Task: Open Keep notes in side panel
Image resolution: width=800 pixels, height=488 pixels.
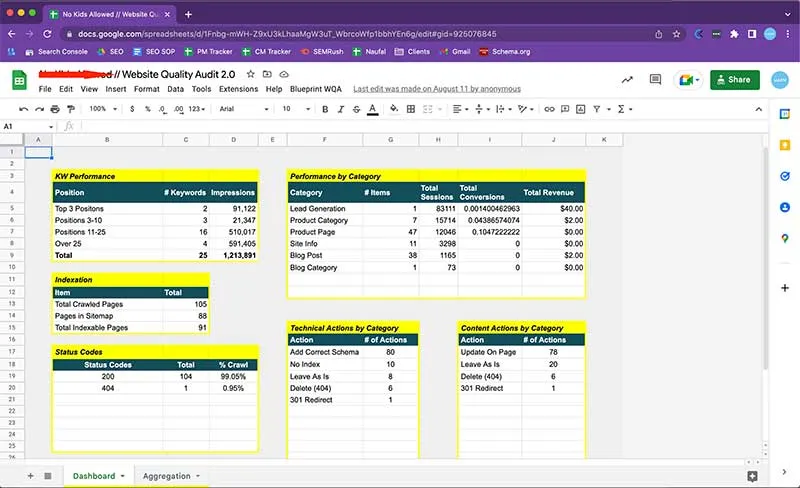Action: pos(785,145)
